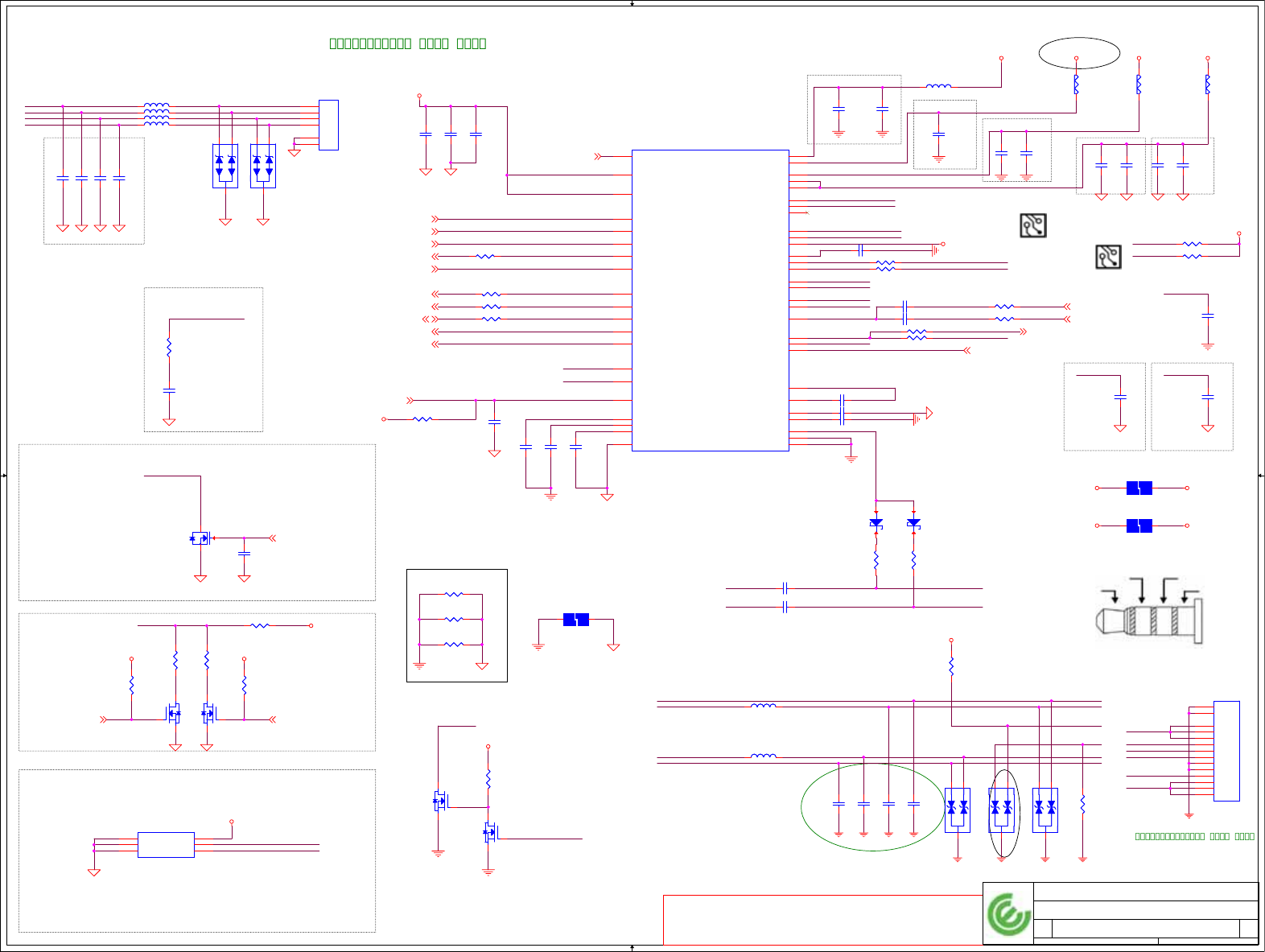
Task: Select the stack of four inductors near top-left connector
Action: (x=156, y=114)
